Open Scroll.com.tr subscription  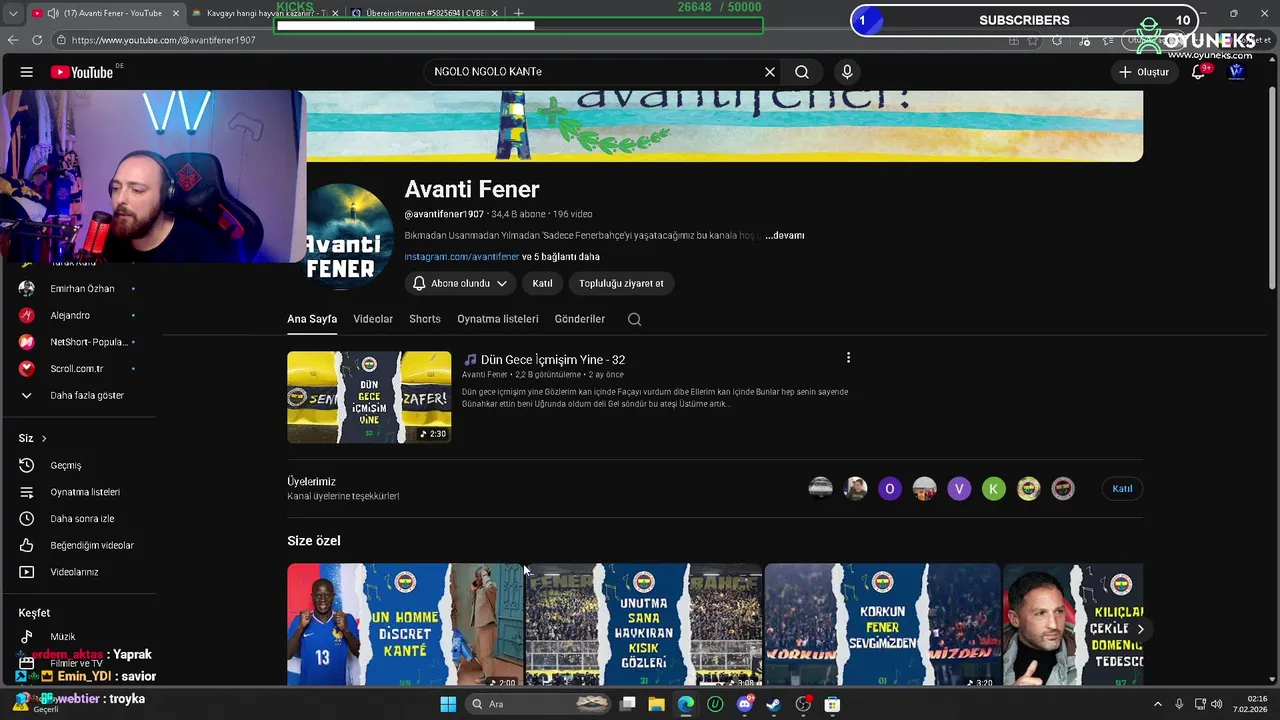(x=76, y=369)
